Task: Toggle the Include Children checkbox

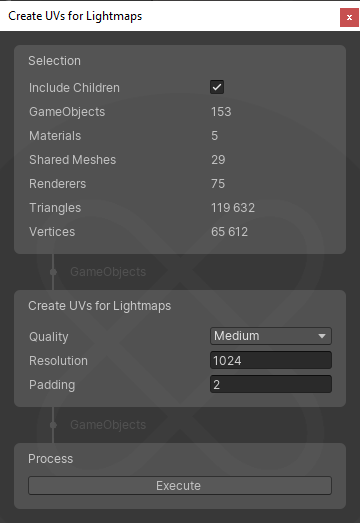Action: pos(217,87)
